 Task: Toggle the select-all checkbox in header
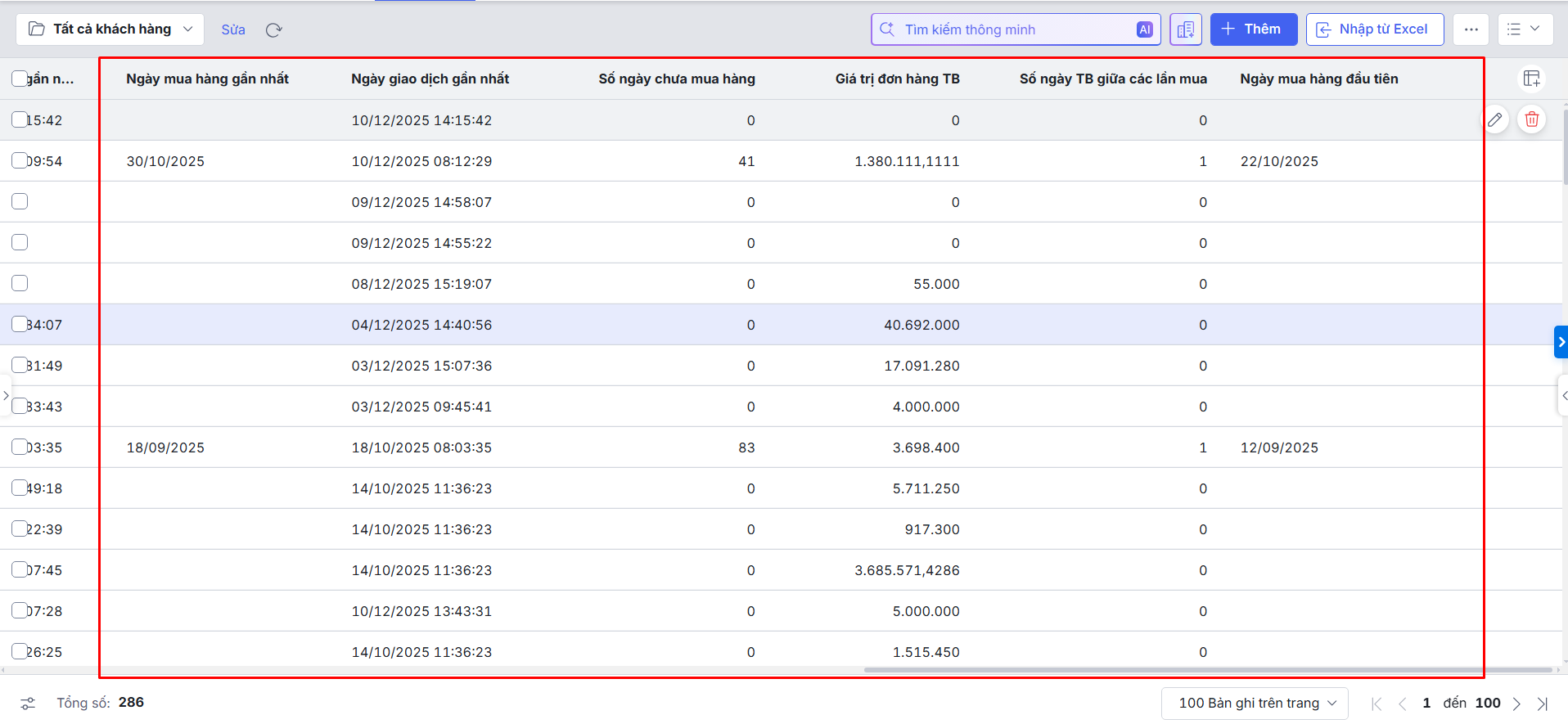click(x=20, y=79)
